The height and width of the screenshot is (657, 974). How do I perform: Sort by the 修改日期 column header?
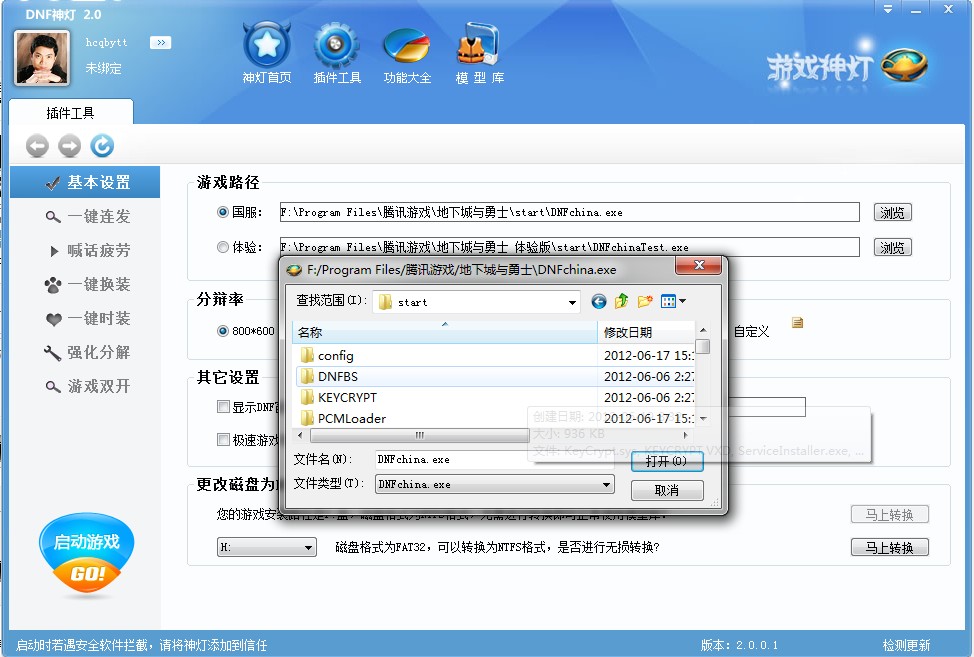tap(646, 332)
